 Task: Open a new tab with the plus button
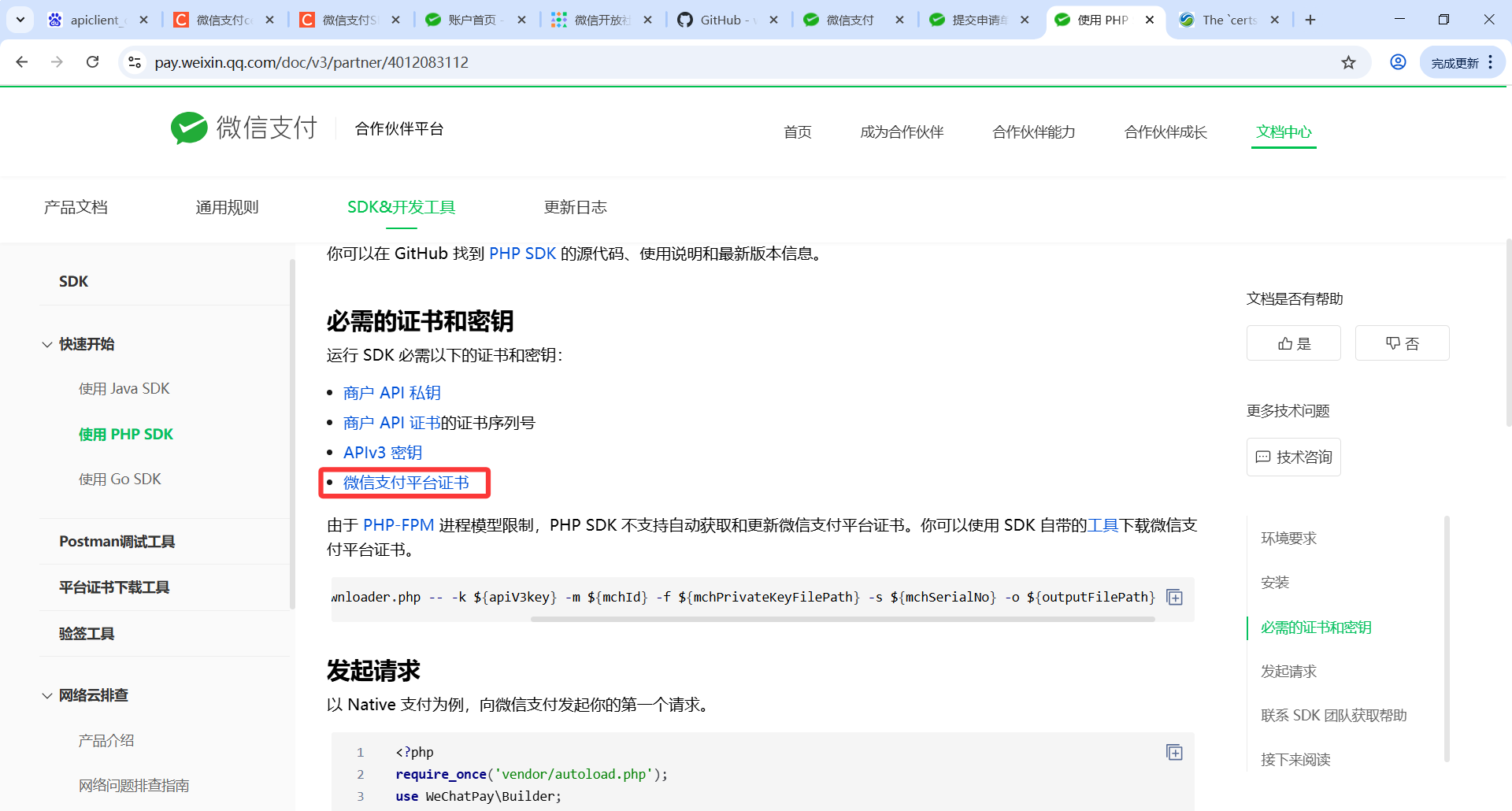pos(1310,20)
